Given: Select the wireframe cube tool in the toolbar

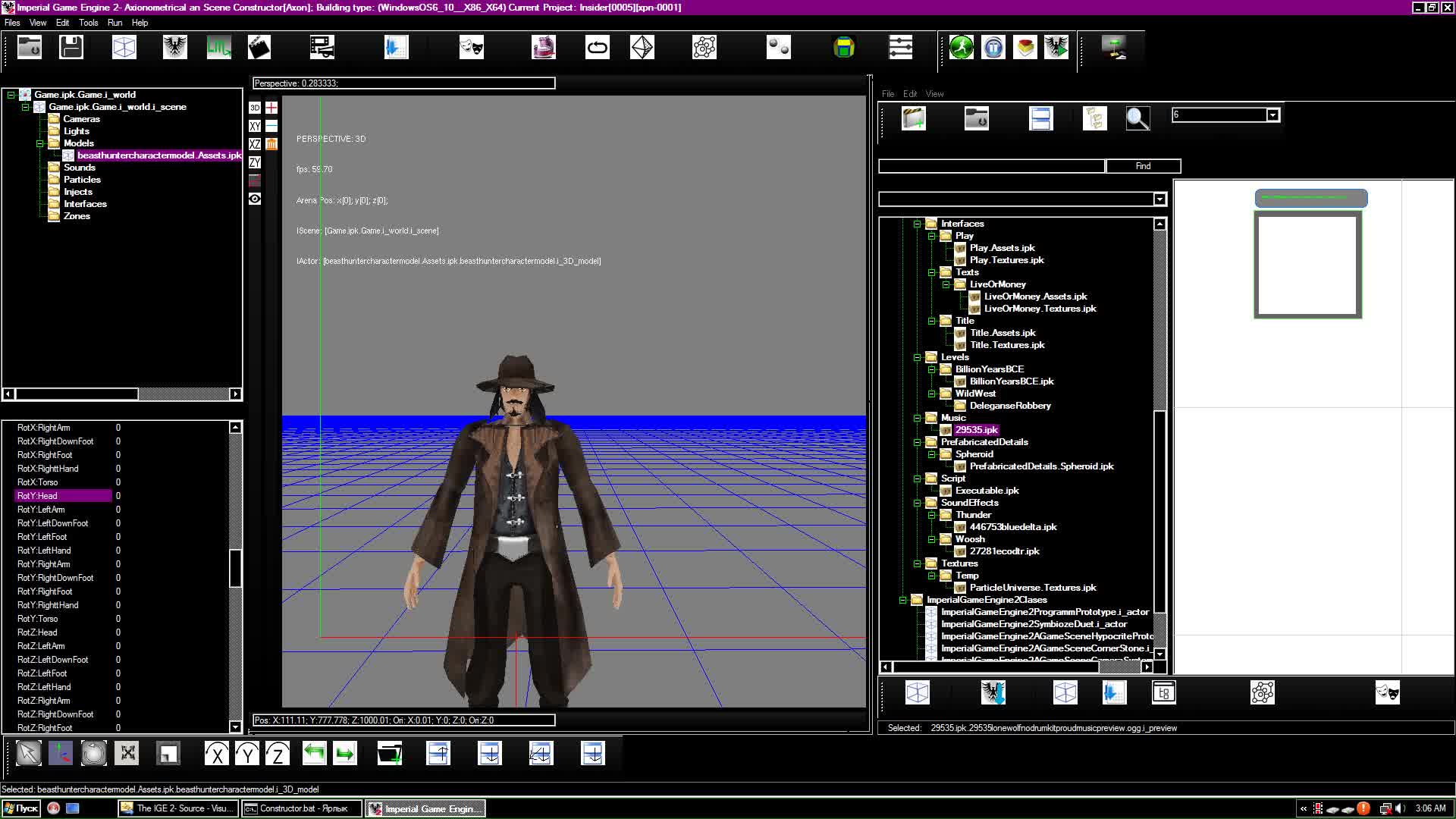Looking at the screenshot, I should tap(124, 47).
